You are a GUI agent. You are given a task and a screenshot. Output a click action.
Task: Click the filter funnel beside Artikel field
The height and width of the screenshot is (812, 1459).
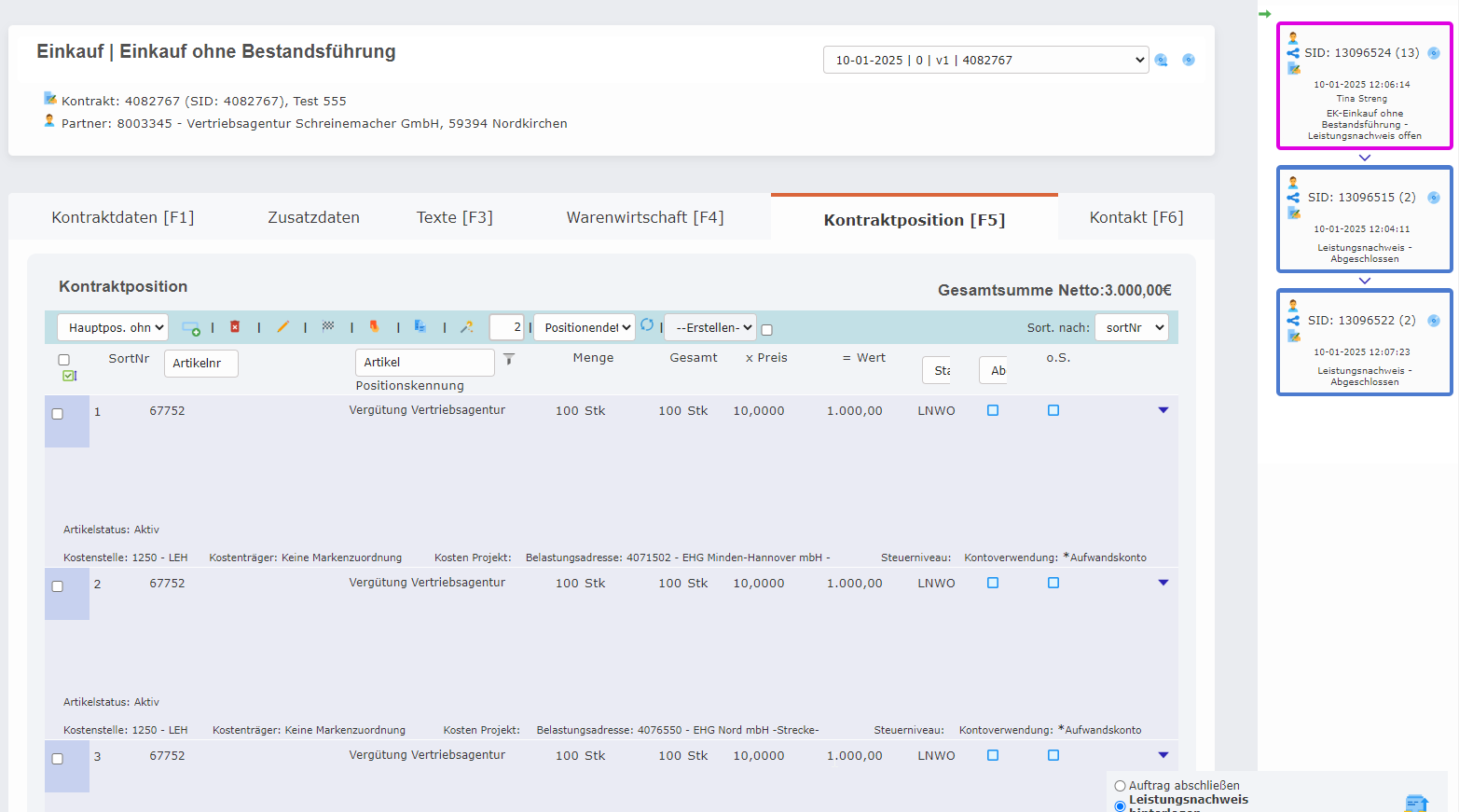click(x=509, y=359)
